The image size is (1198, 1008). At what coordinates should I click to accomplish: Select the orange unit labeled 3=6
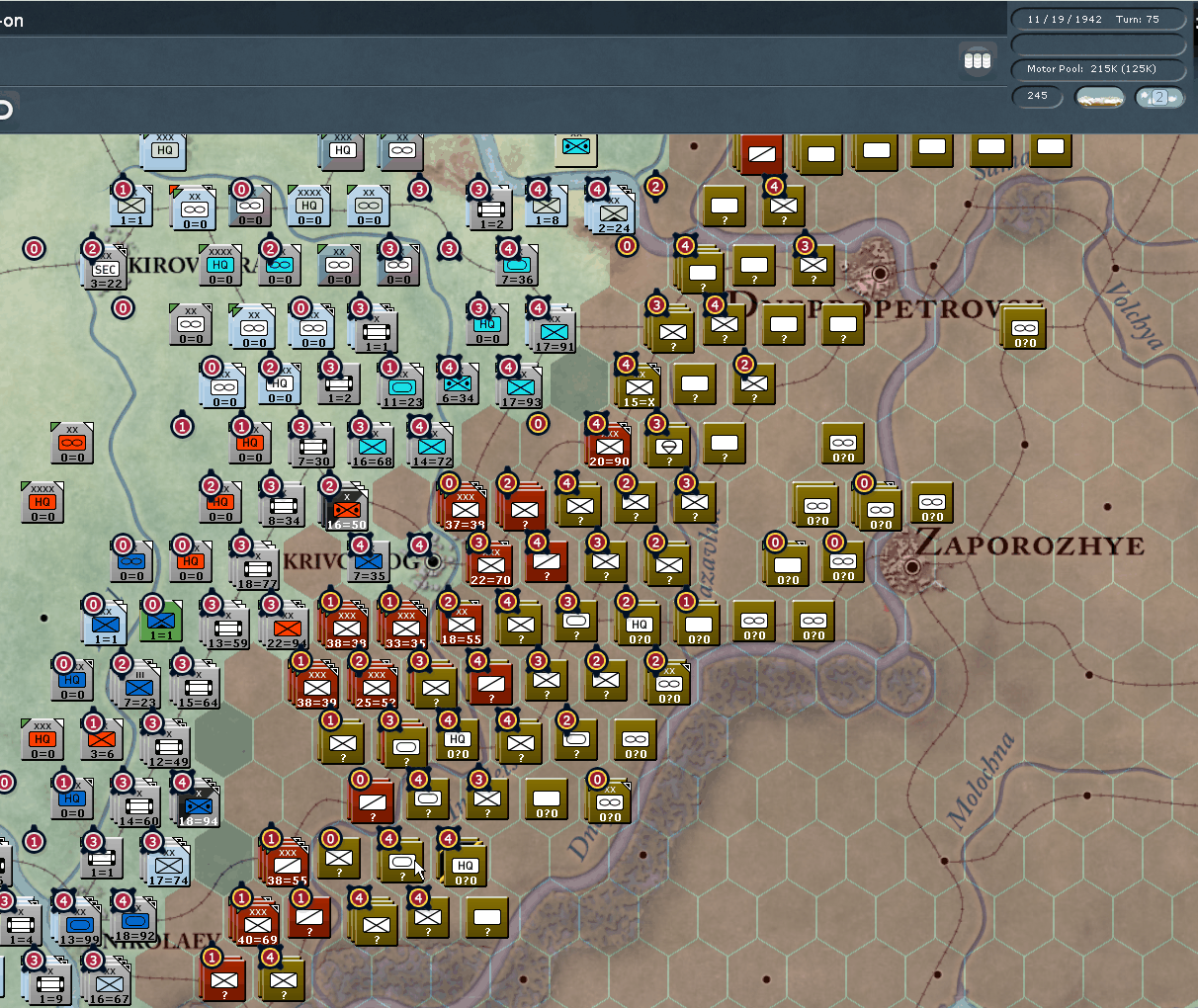click(101, 739)
